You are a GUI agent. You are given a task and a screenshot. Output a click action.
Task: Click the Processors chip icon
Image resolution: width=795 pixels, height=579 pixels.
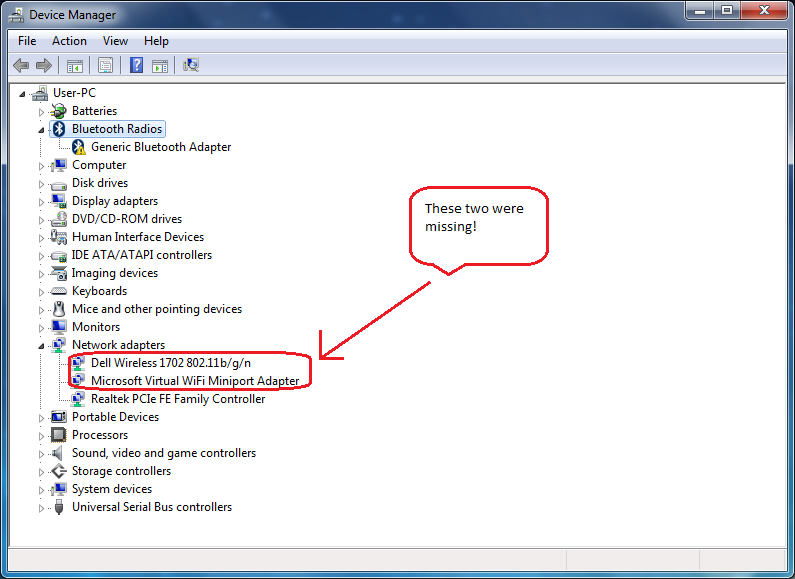click(59, 435)
